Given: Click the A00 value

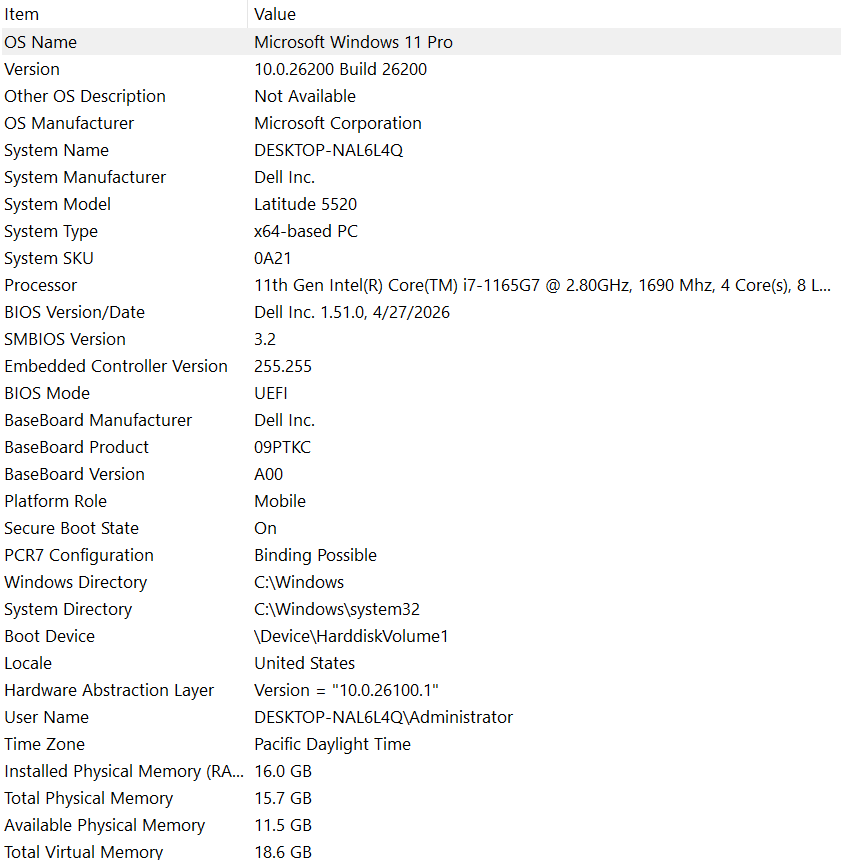Looking at the screenshot, I should [268, 474].
